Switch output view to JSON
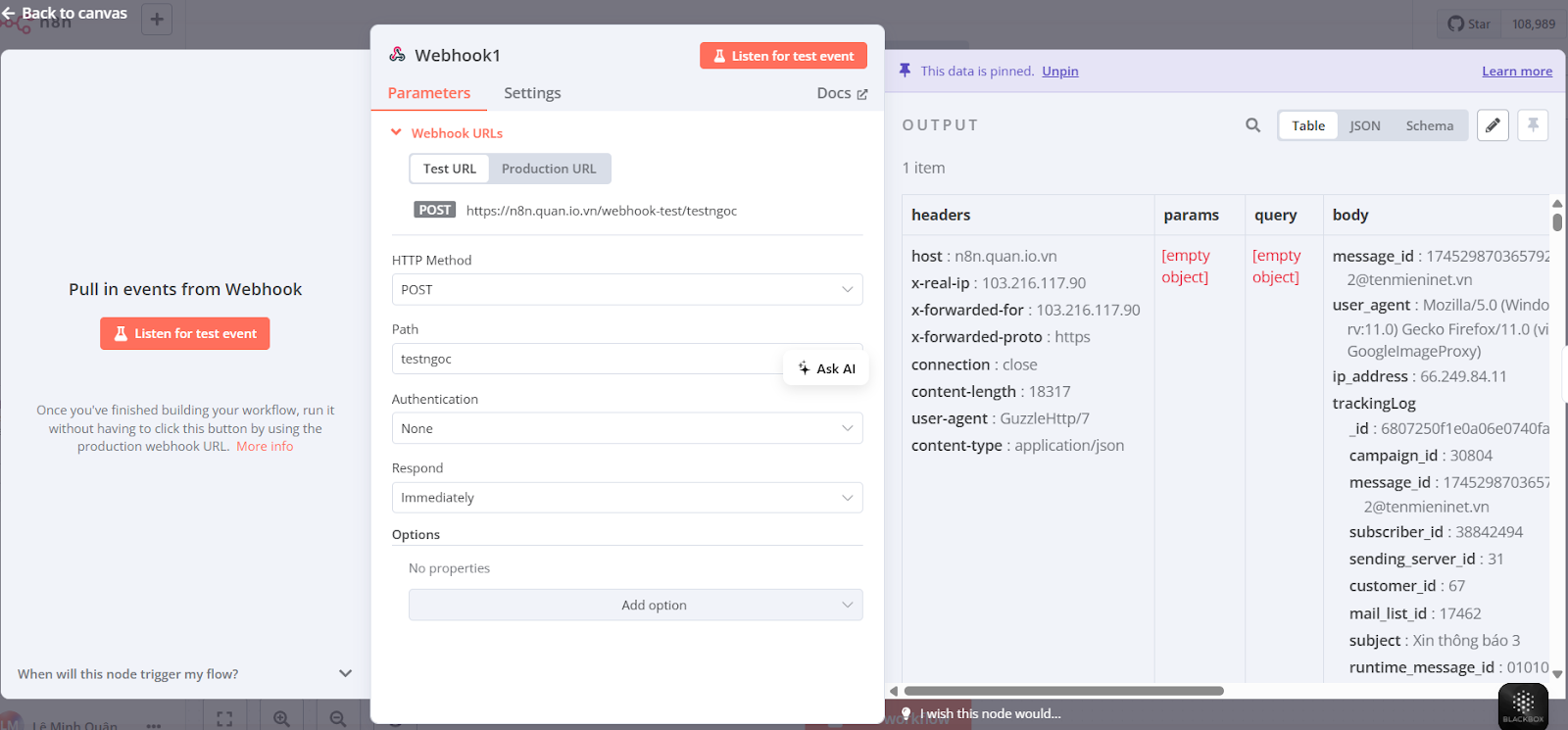Image resolution: width=1568 pixels, height=730 pixels. pyautogui.click(x=1365, y=125)
